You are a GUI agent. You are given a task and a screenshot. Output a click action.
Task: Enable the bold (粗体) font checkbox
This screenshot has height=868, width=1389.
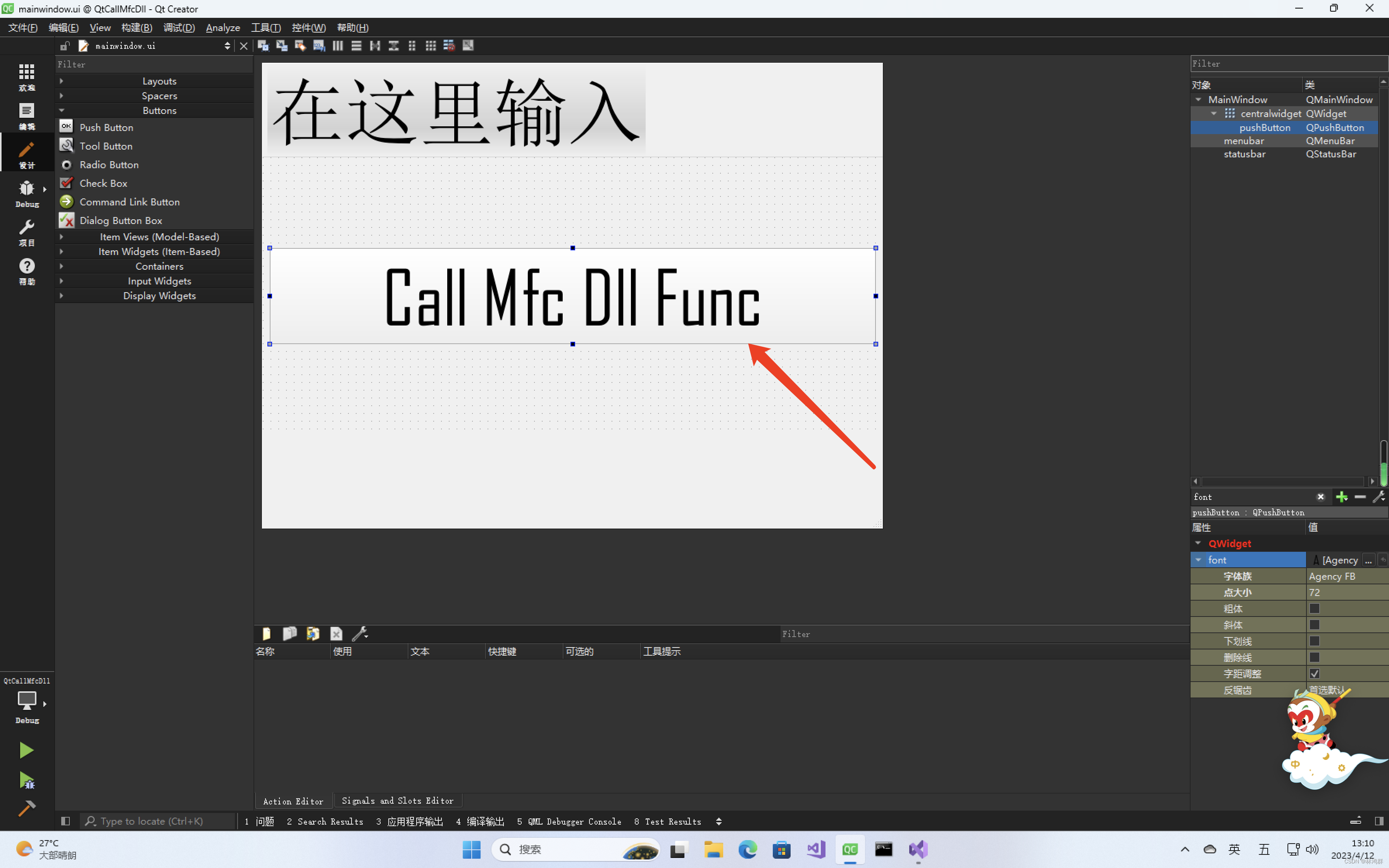click(1314, 608)
